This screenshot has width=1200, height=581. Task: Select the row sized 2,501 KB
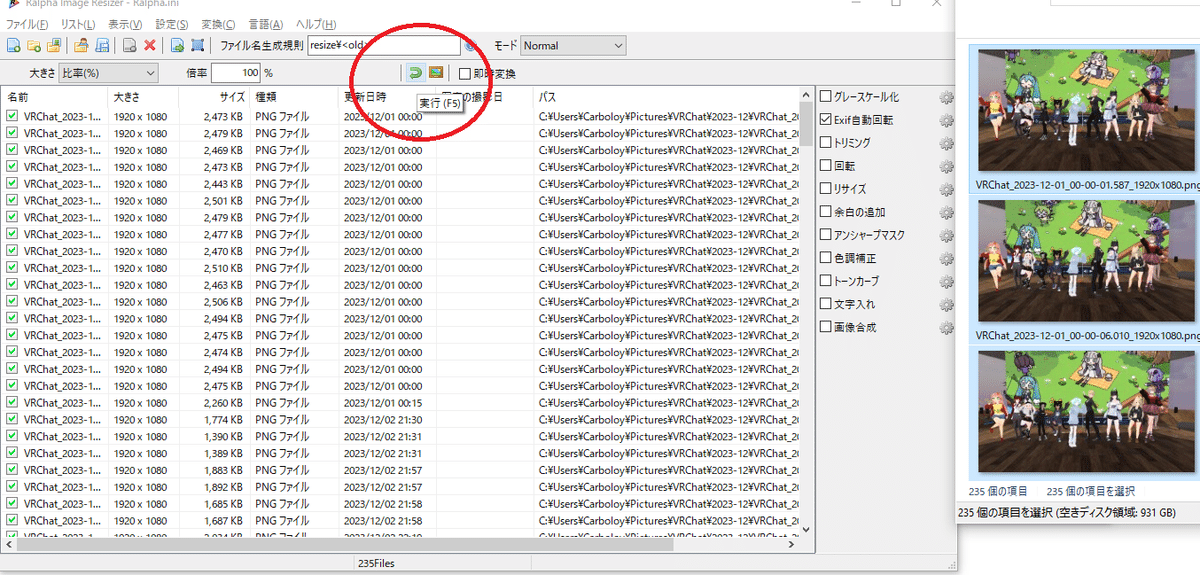tap(400, 200)
